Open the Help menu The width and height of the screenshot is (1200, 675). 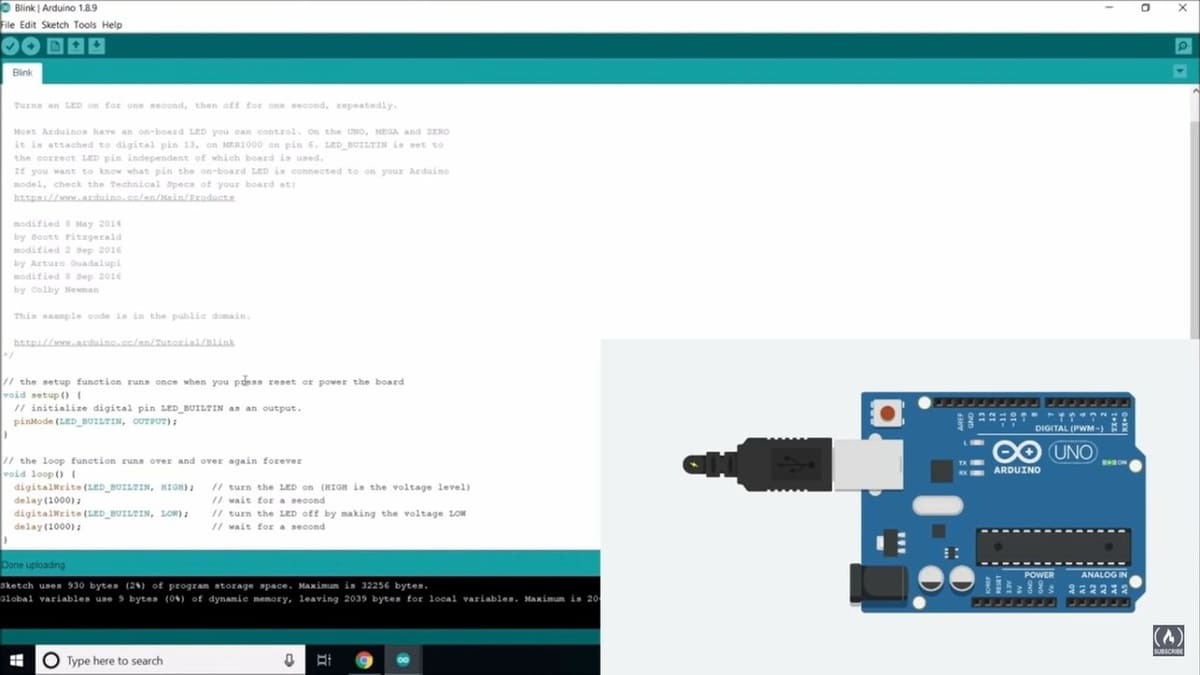(112, 25)
